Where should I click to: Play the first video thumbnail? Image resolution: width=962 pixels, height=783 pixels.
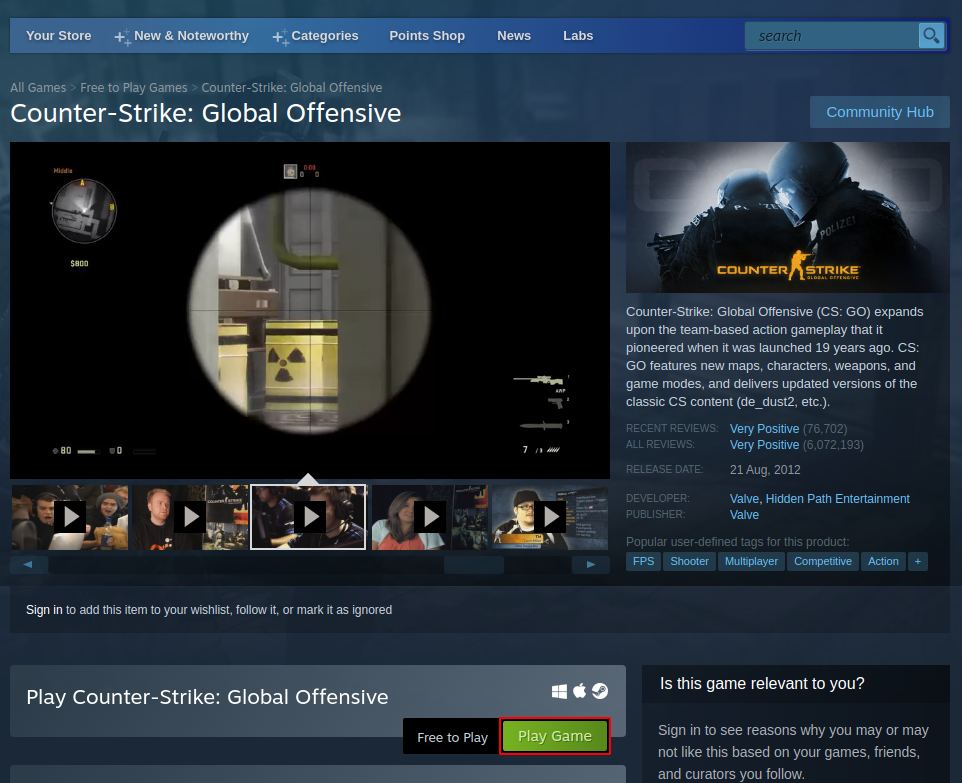69,517
